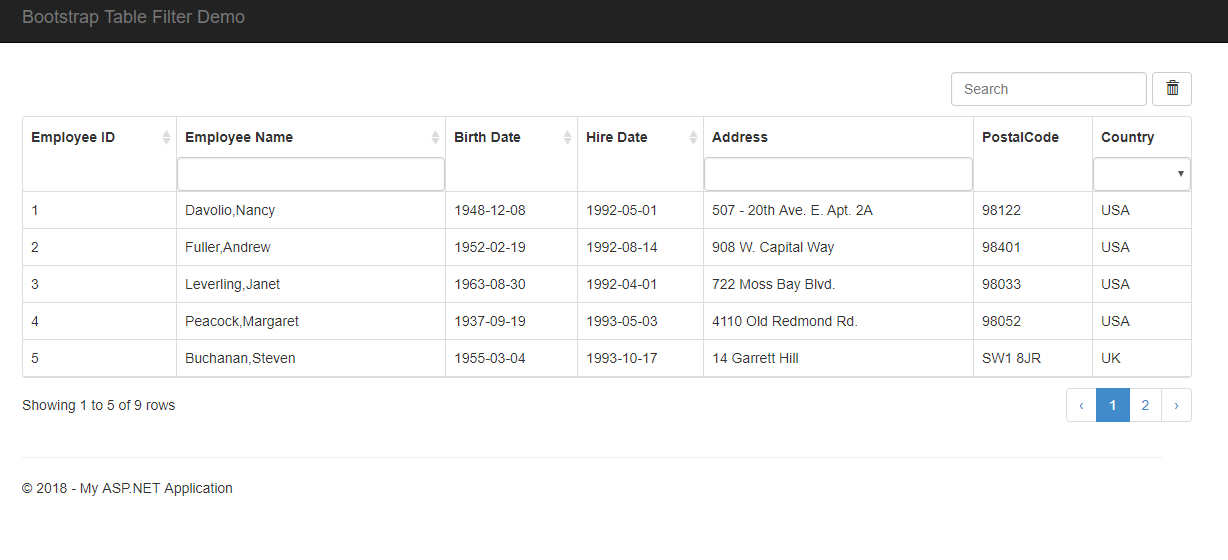The image size is (1228, 560).
Task: Focus the table Search box
Action: [1048, 89]
